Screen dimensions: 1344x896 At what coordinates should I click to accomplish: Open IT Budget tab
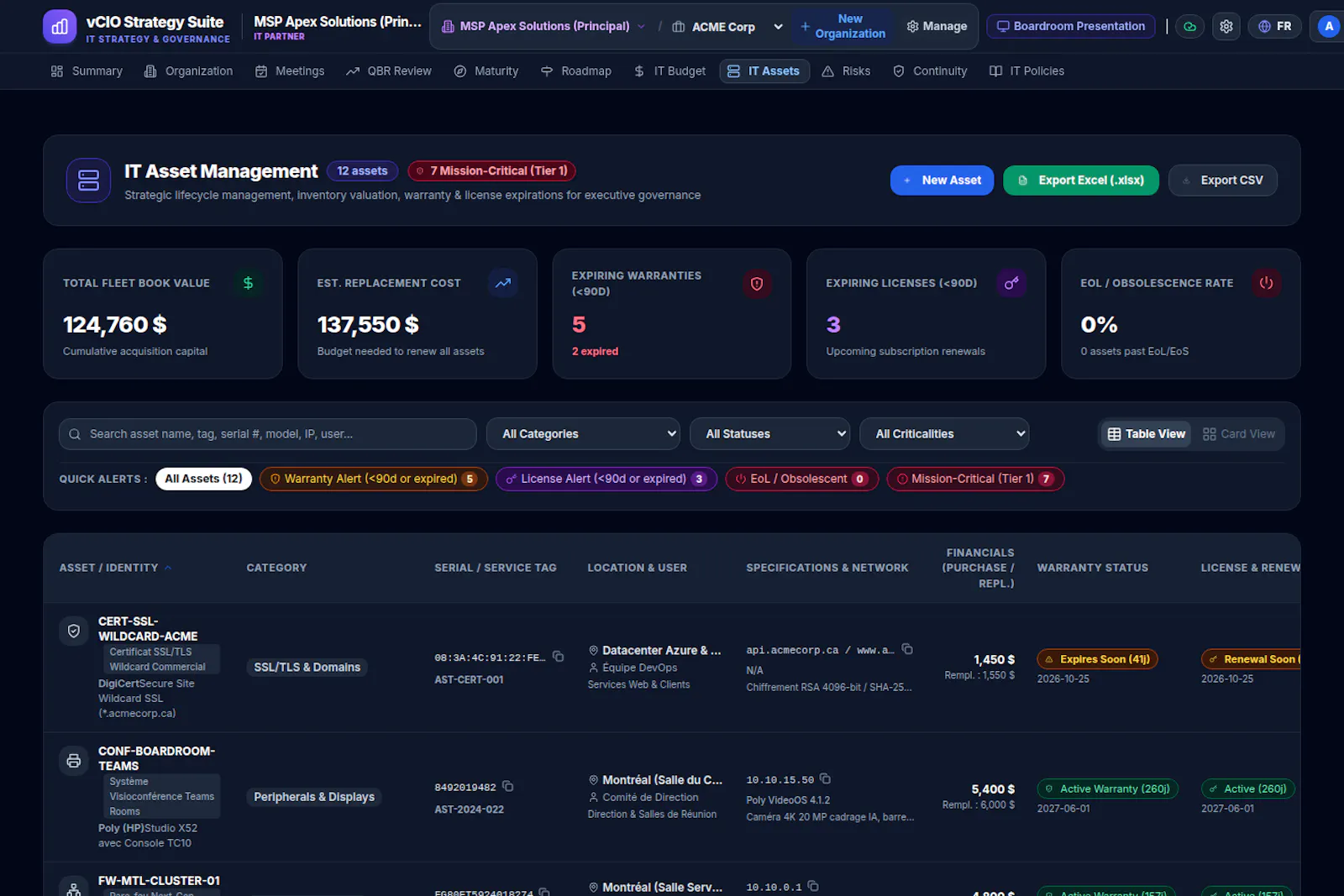(669, 71)
